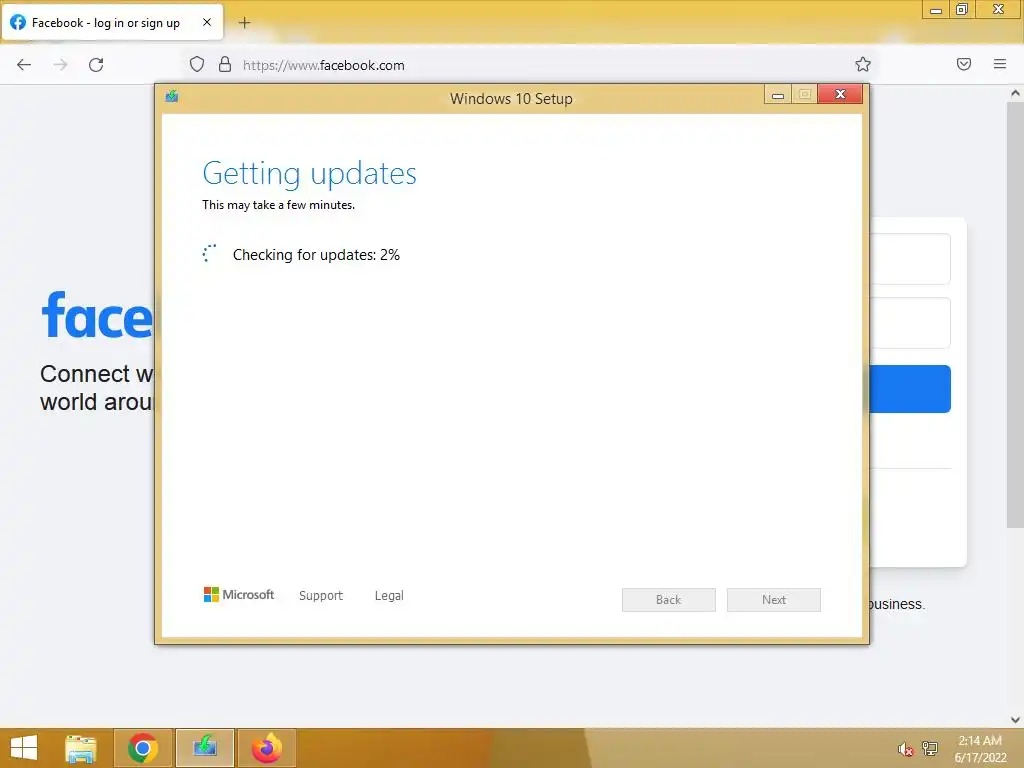The width and height of the screenshot is (1024, 768).
Task: Click the muted volume tray icon
Action: coord(905,749)
